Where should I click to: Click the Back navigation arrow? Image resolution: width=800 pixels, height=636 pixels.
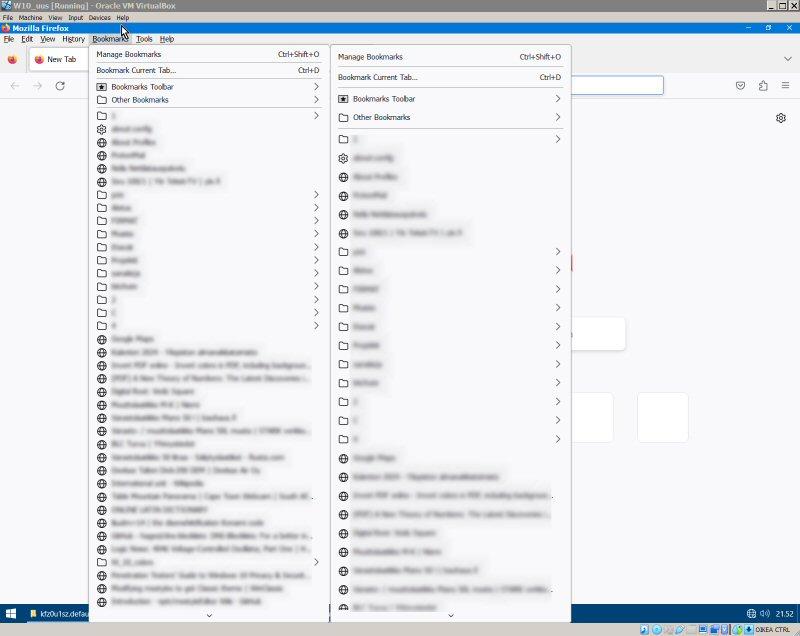pos(15,86)
